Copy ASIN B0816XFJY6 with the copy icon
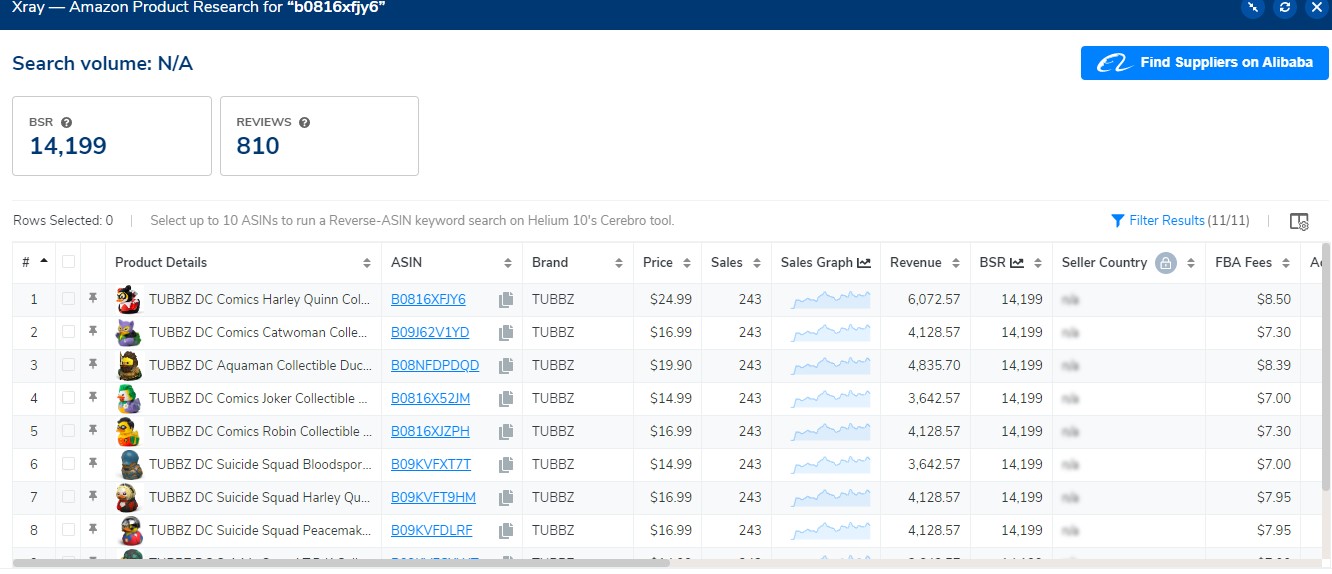The width and height of the screenshot is (1332, 574). pyautogui.click(x=506, y=299)
